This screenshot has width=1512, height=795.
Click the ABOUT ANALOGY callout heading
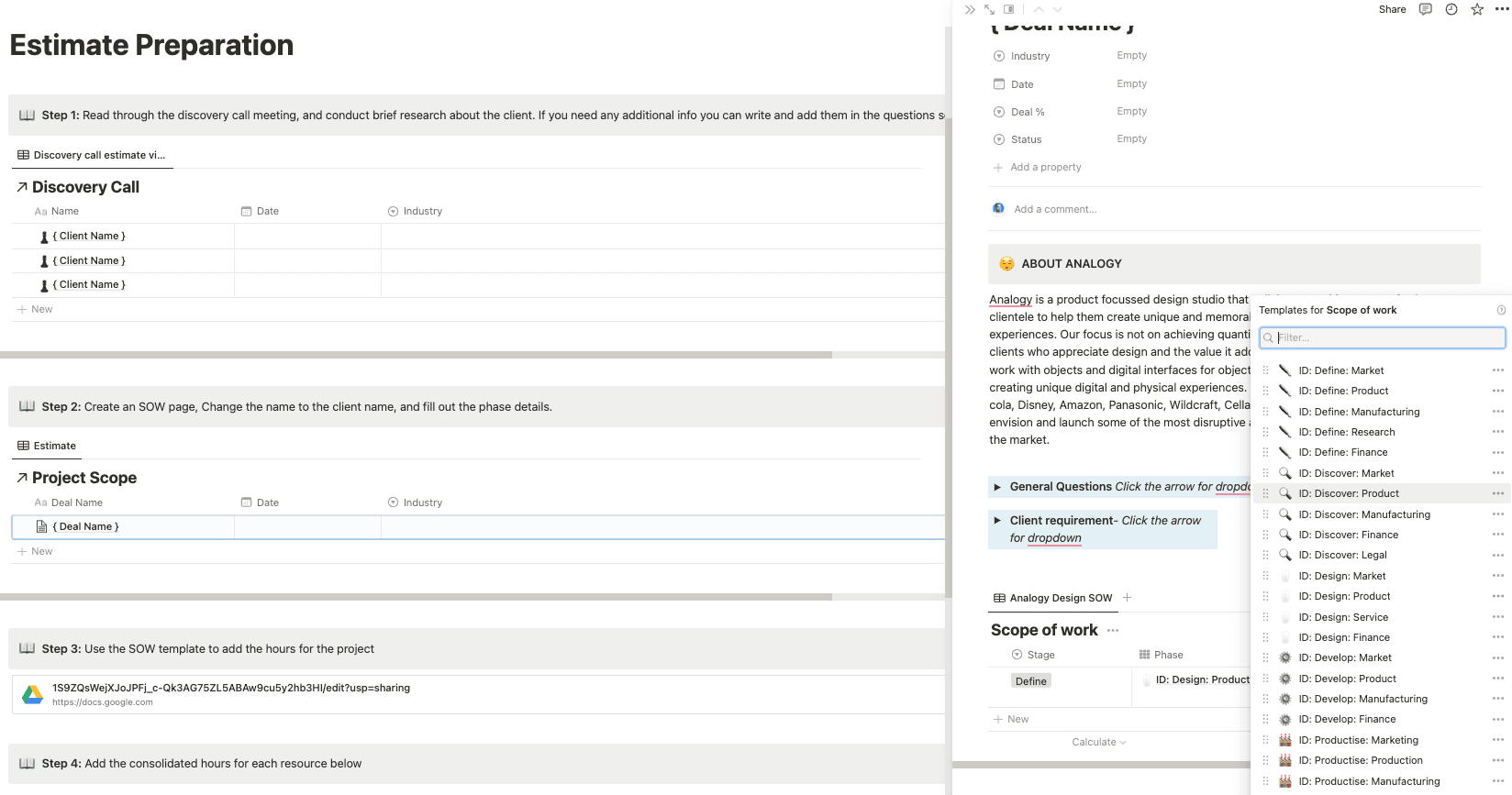tap(1071, 264)
